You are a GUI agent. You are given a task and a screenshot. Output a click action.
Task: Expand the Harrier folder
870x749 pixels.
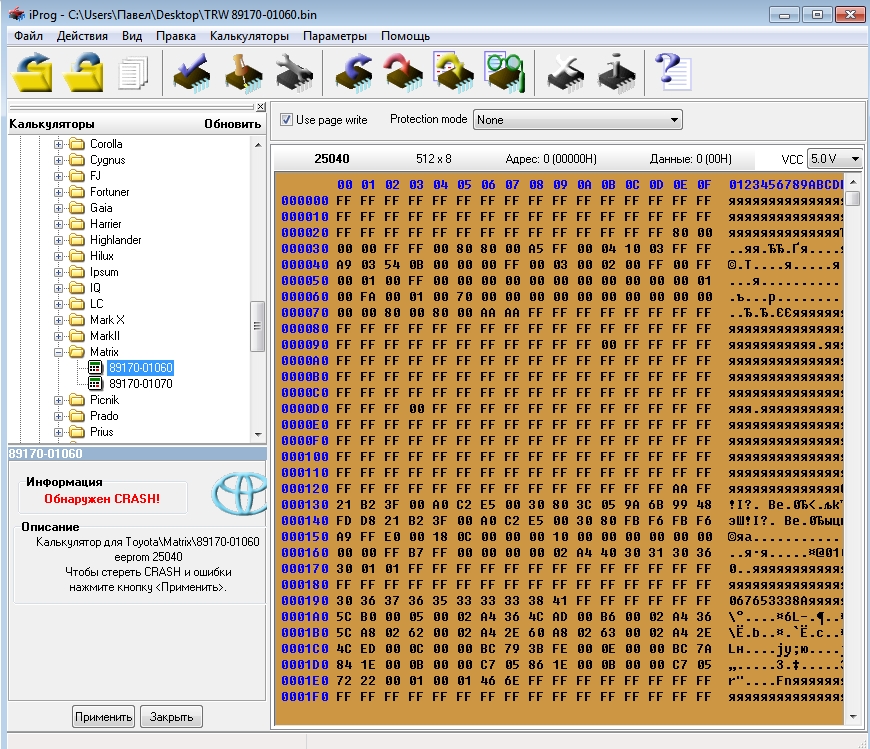pos(58,224)
